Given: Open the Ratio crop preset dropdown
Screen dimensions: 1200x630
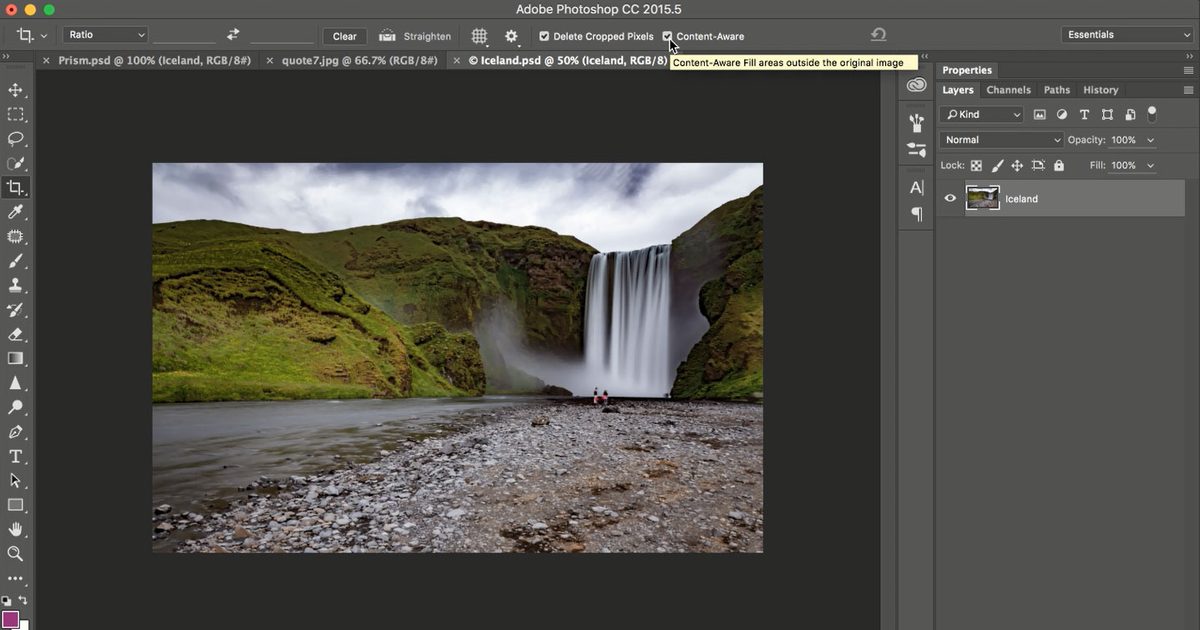Looking at the screenshot, I should (x=106, y=35).
